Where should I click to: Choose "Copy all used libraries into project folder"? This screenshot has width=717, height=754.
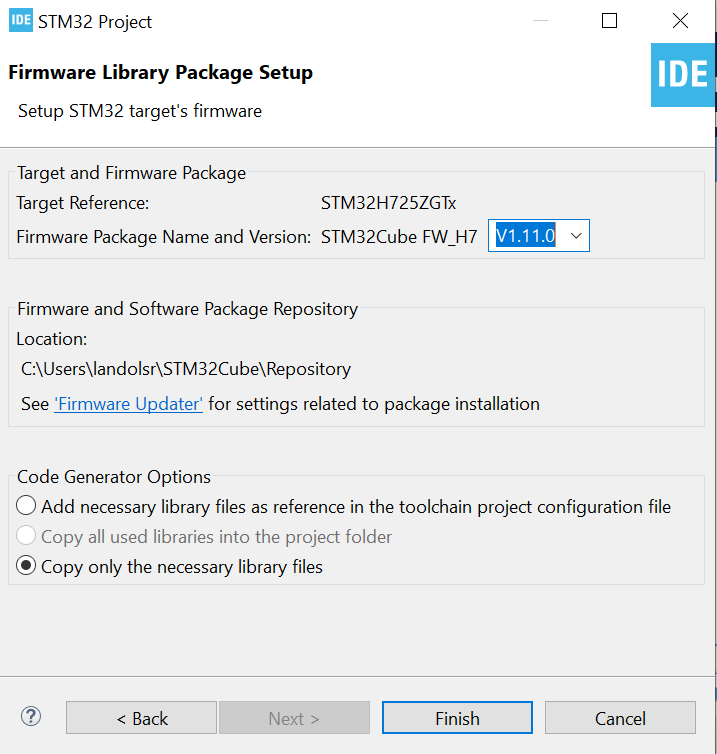[27, 537]
